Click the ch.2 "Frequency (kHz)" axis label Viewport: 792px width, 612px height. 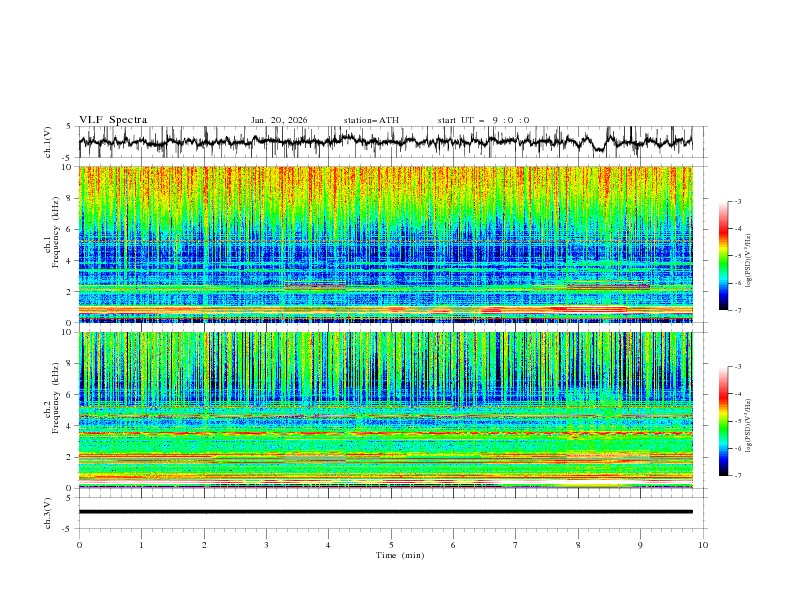click(56, 398)
